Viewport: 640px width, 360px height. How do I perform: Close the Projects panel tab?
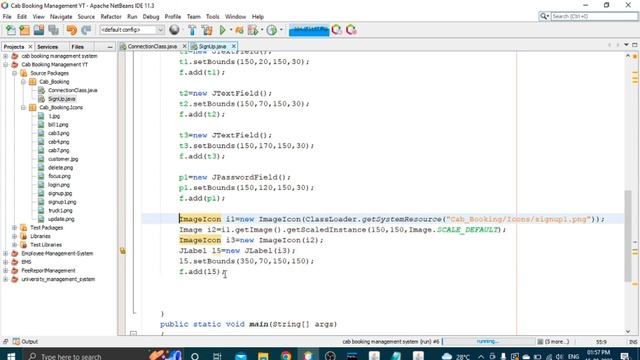tap(30, 47)
